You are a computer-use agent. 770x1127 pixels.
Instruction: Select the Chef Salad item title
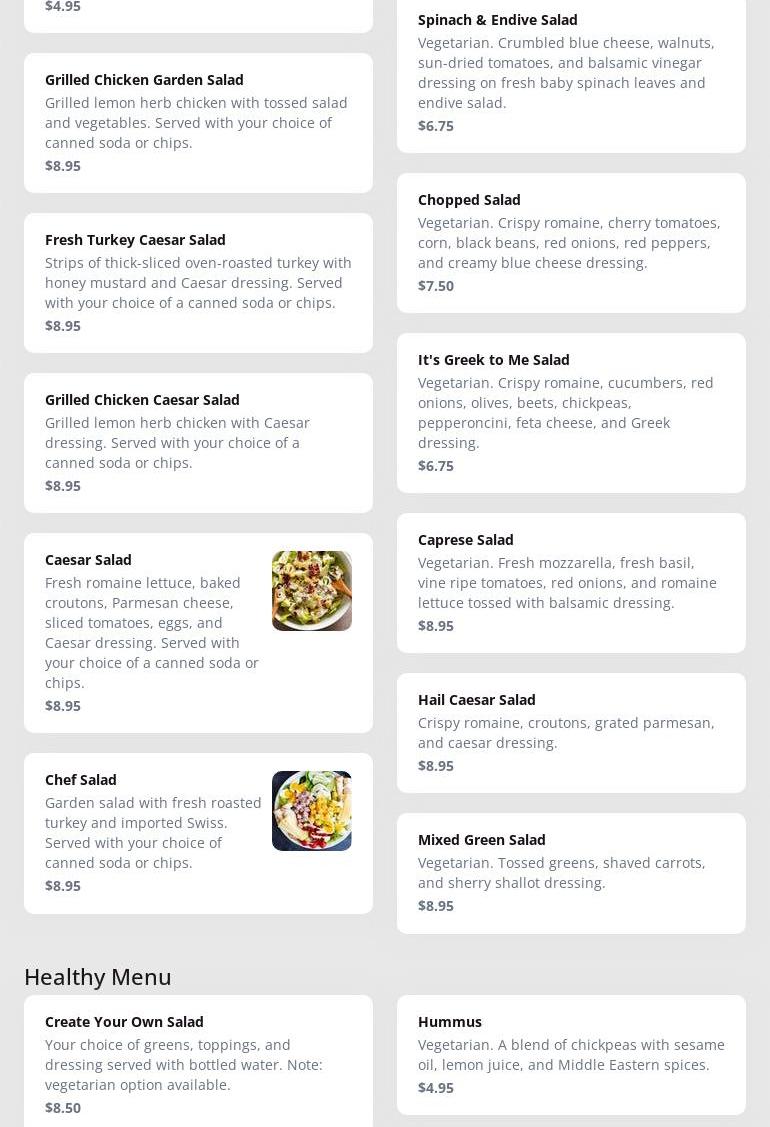coord(81,780)
